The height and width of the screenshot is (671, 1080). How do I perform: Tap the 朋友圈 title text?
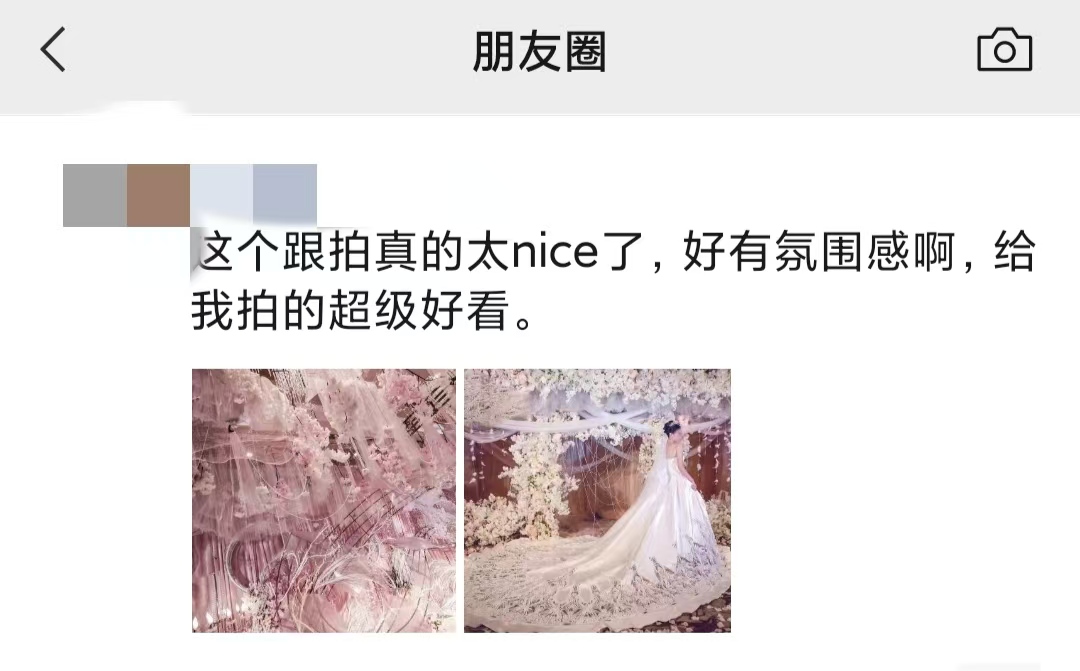[539, 52]
